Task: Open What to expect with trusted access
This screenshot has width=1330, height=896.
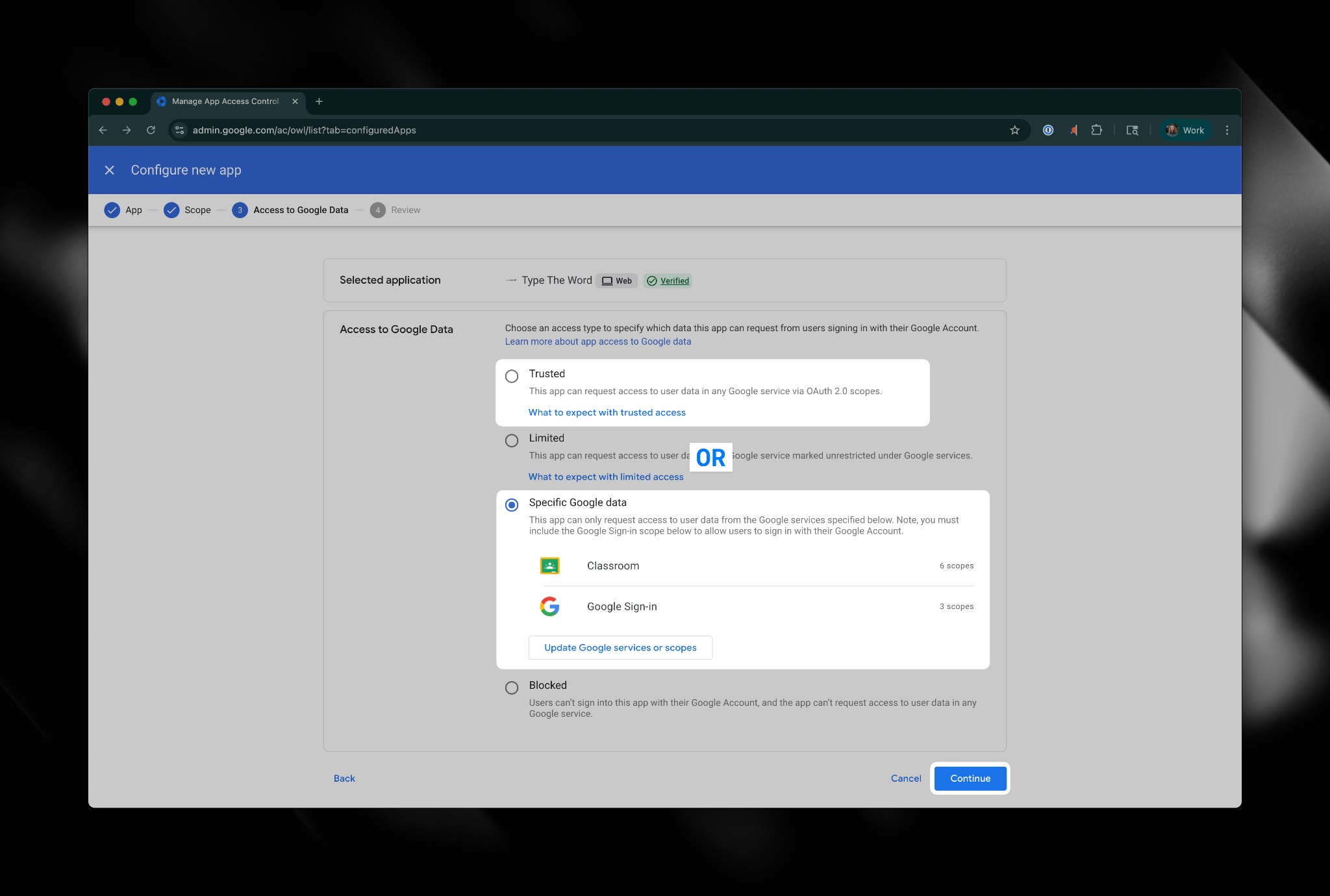Action: click(607, 413)
